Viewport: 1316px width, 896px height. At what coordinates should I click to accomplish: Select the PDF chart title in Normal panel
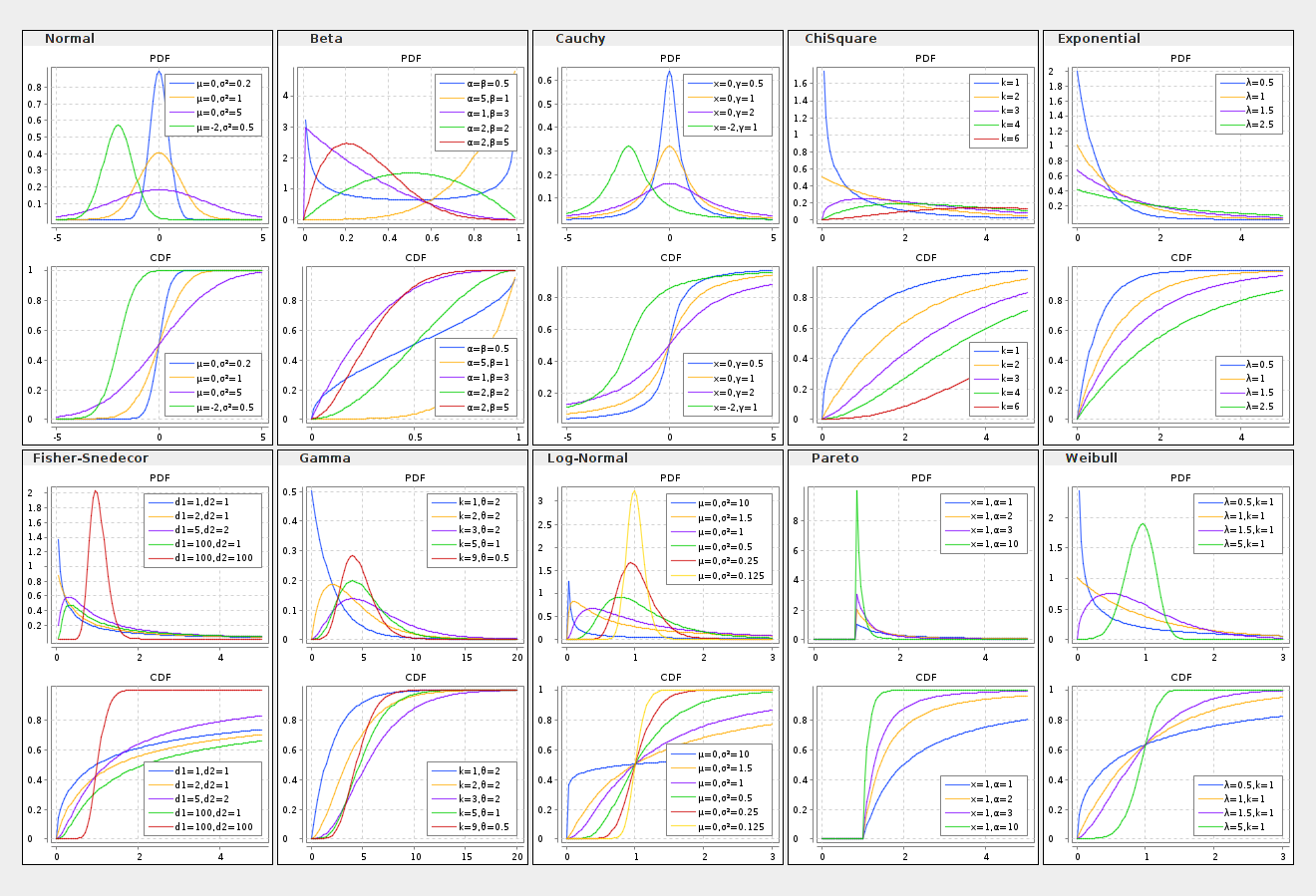[160, 59]
